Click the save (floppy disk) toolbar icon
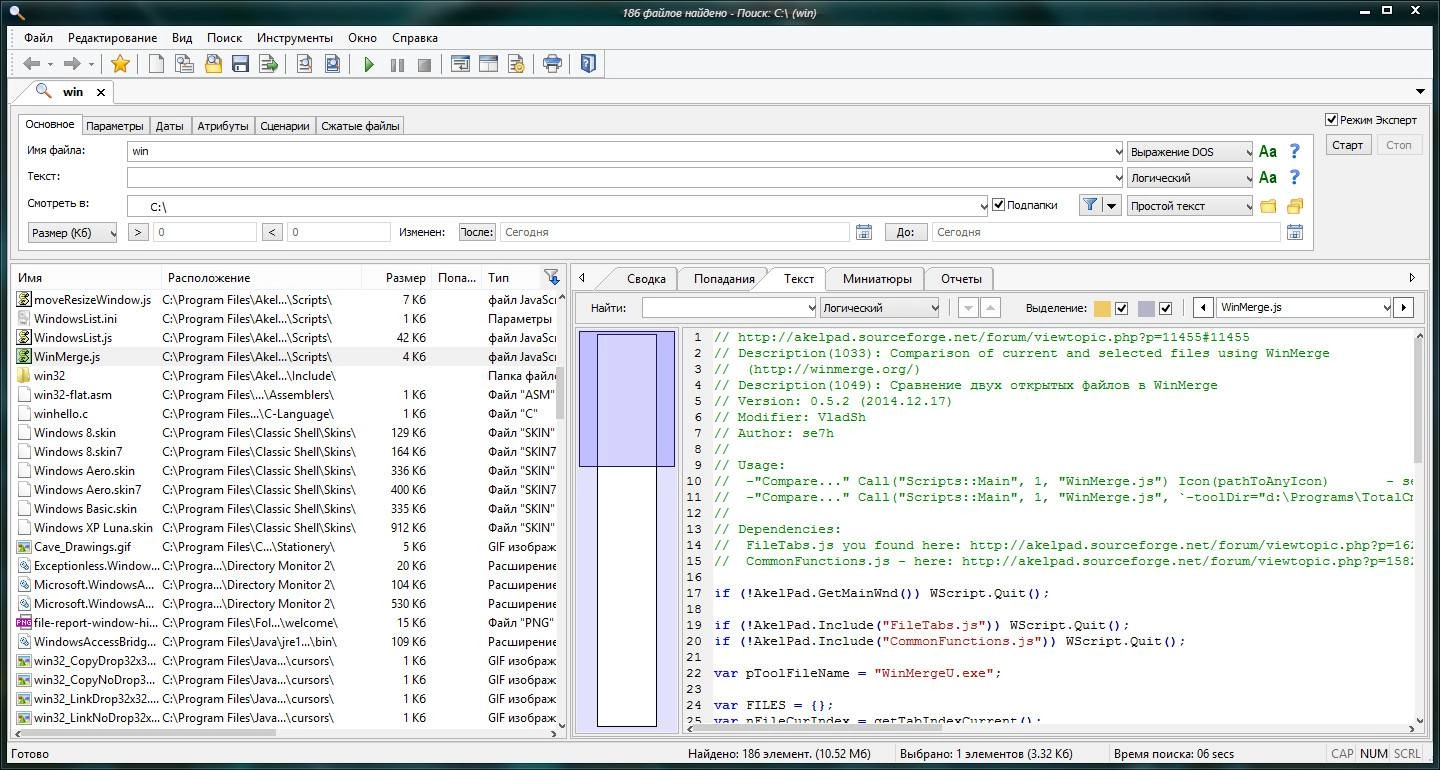Image resolution: width=1440 pixels, height=770 pixels. 240,64
